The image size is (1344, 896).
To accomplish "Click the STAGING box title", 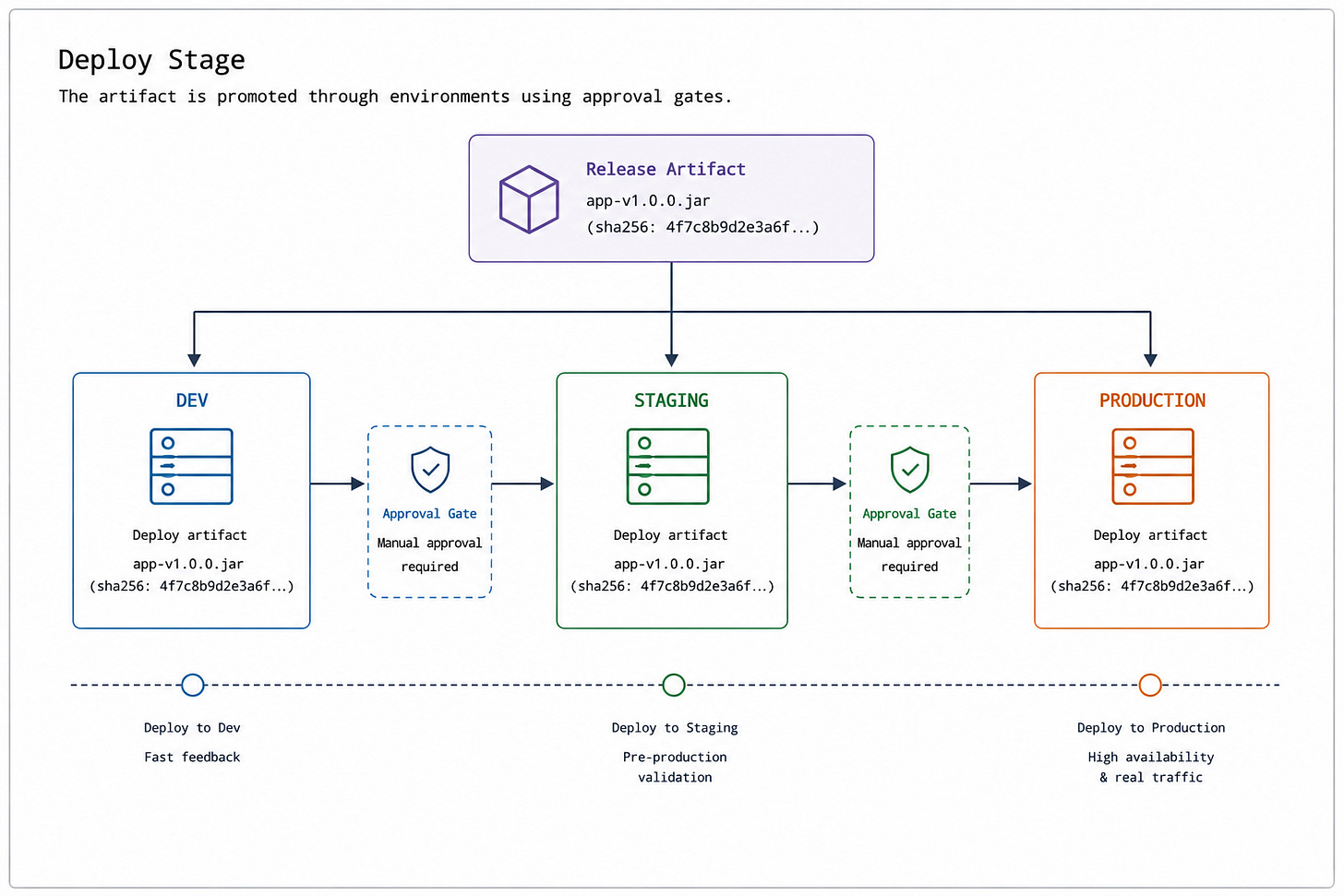I will point(671,400).
